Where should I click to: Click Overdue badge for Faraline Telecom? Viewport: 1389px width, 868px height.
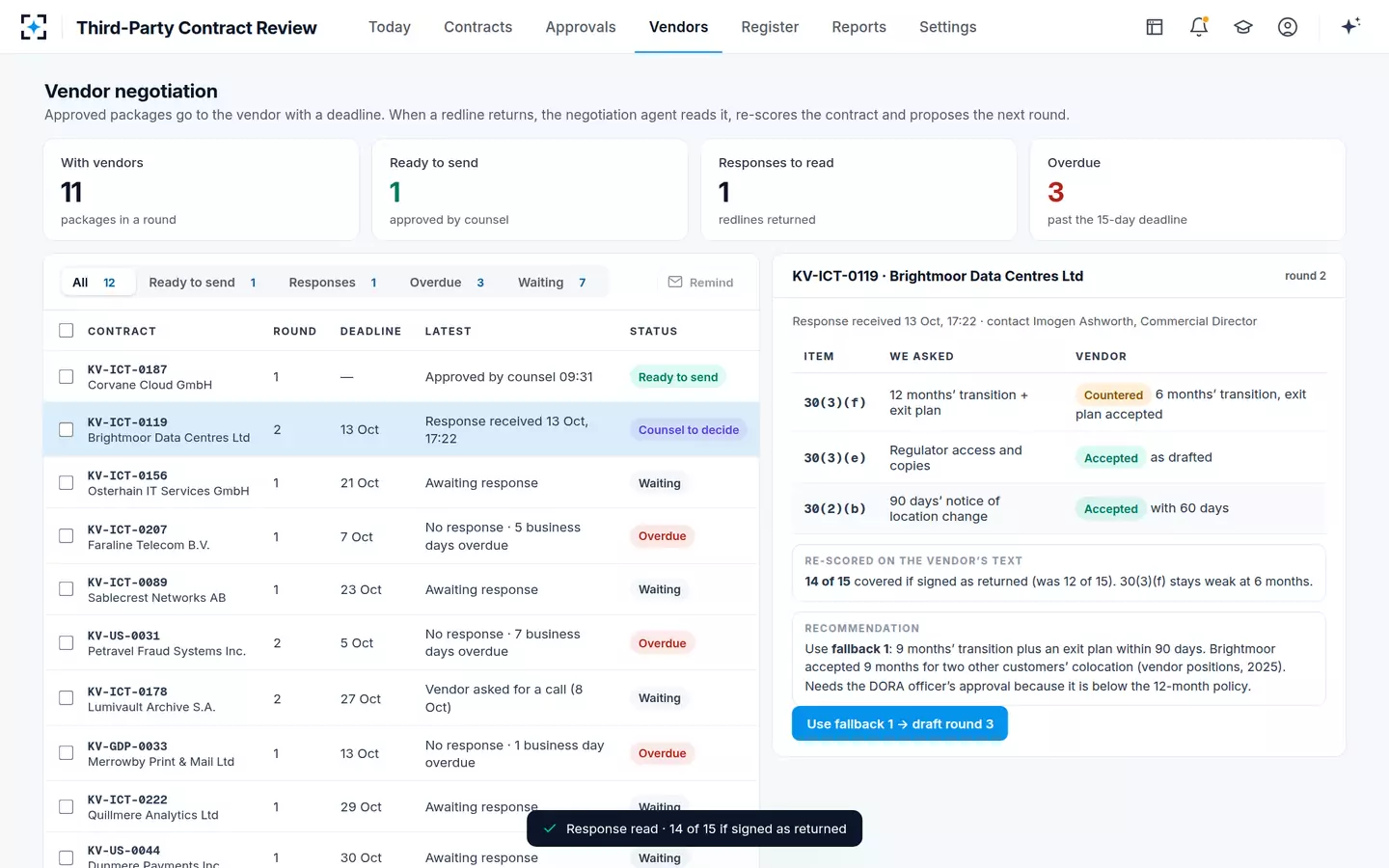point(663,536)
